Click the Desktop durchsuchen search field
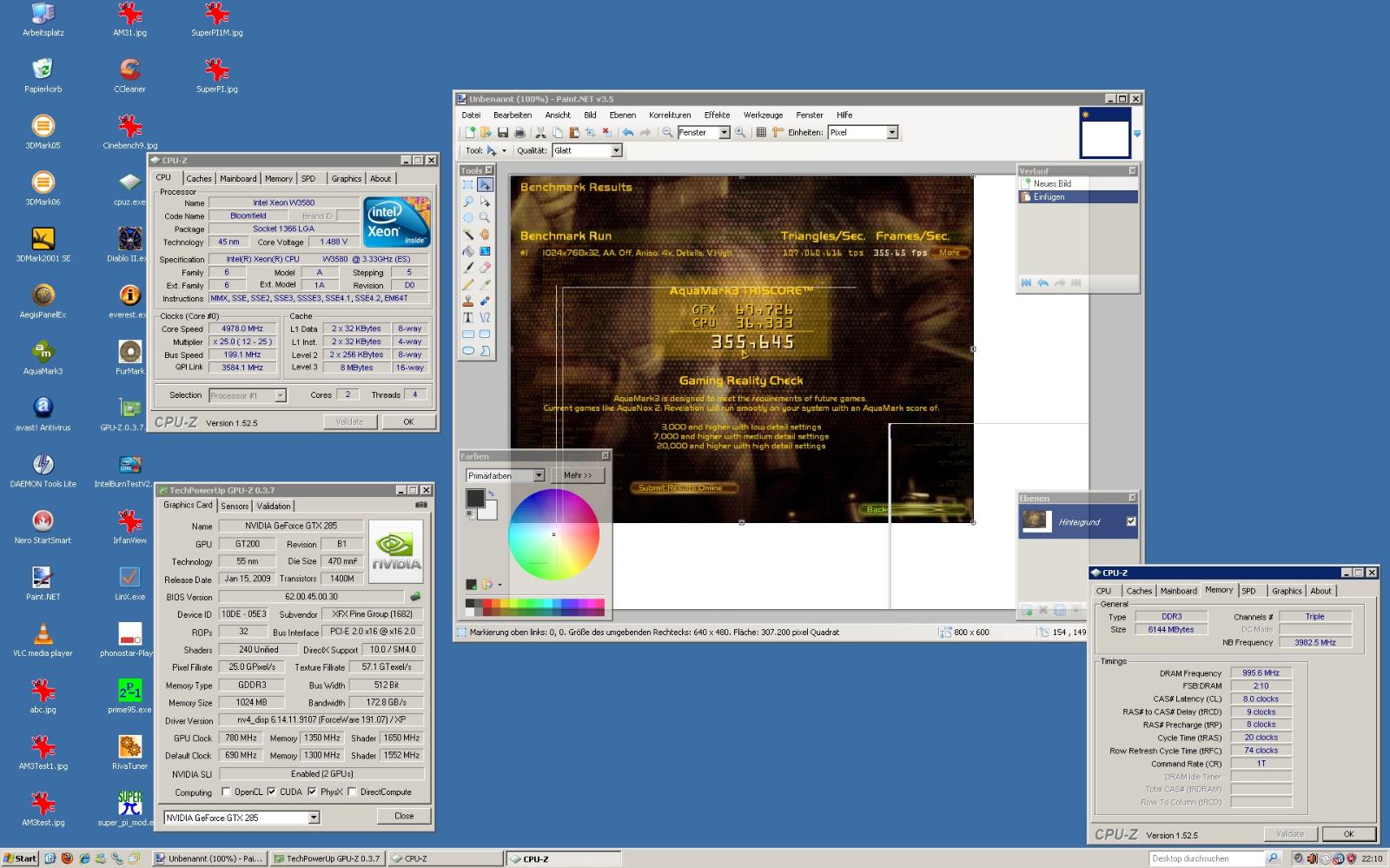Screen dimensions: 1390x868 coord(1206,858)
